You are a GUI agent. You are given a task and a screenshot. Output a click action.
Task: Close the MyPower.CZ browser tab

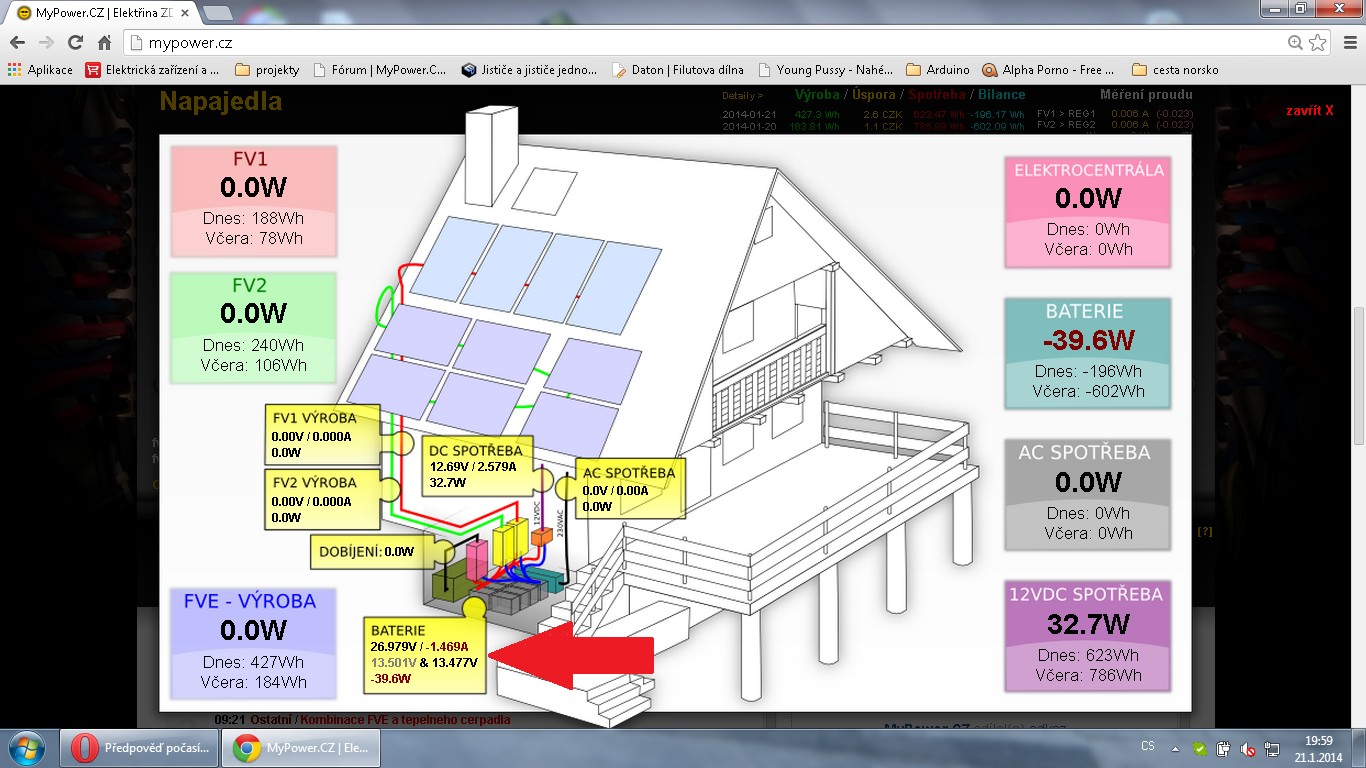click(x=185, y=12)
